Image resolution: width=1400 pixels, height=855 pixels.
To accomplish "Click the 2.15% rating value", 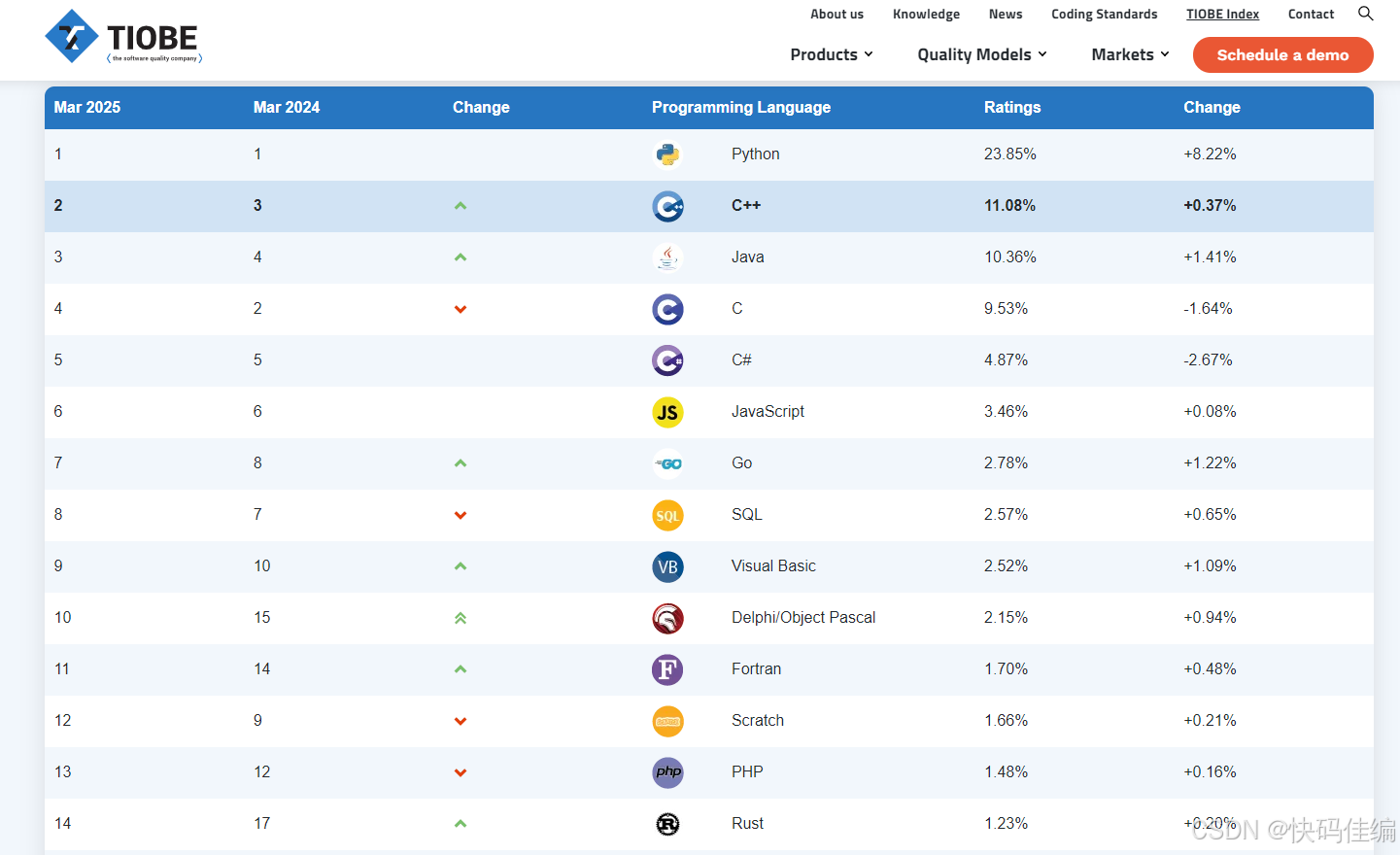I will [1006, 617].
